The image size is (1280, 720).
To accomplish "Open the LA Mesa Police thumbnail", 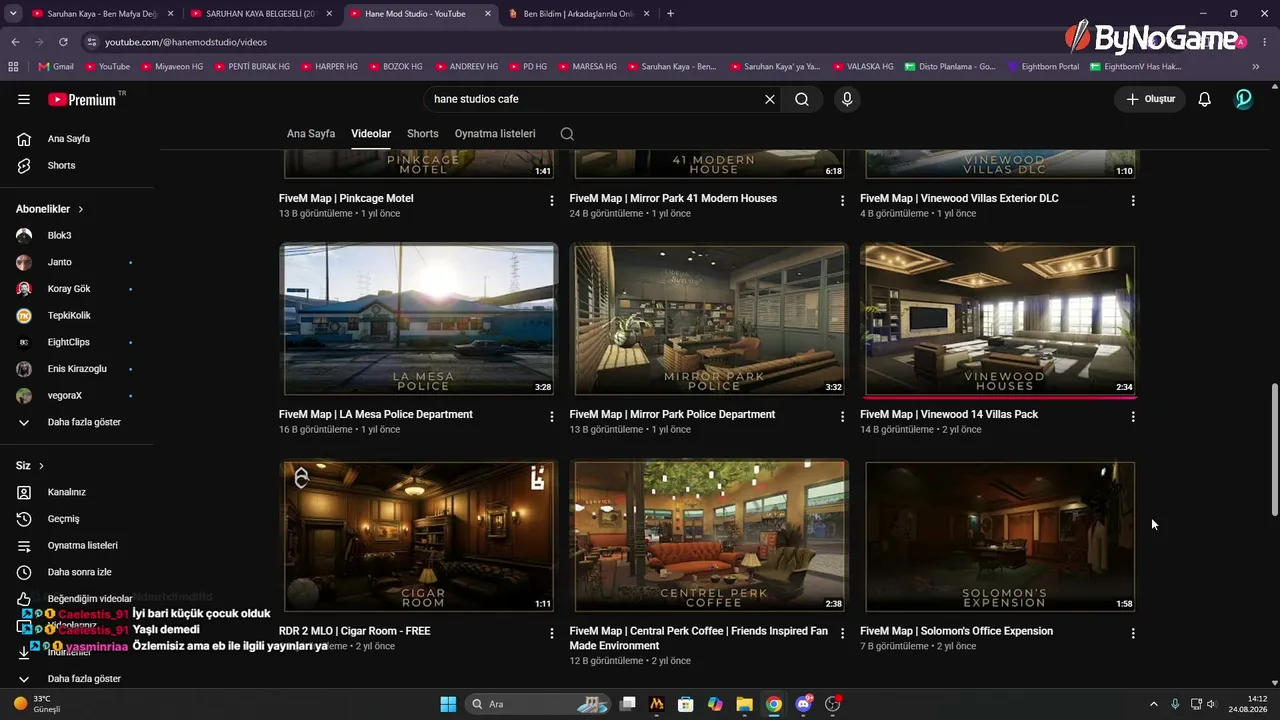I will point(418,320).
